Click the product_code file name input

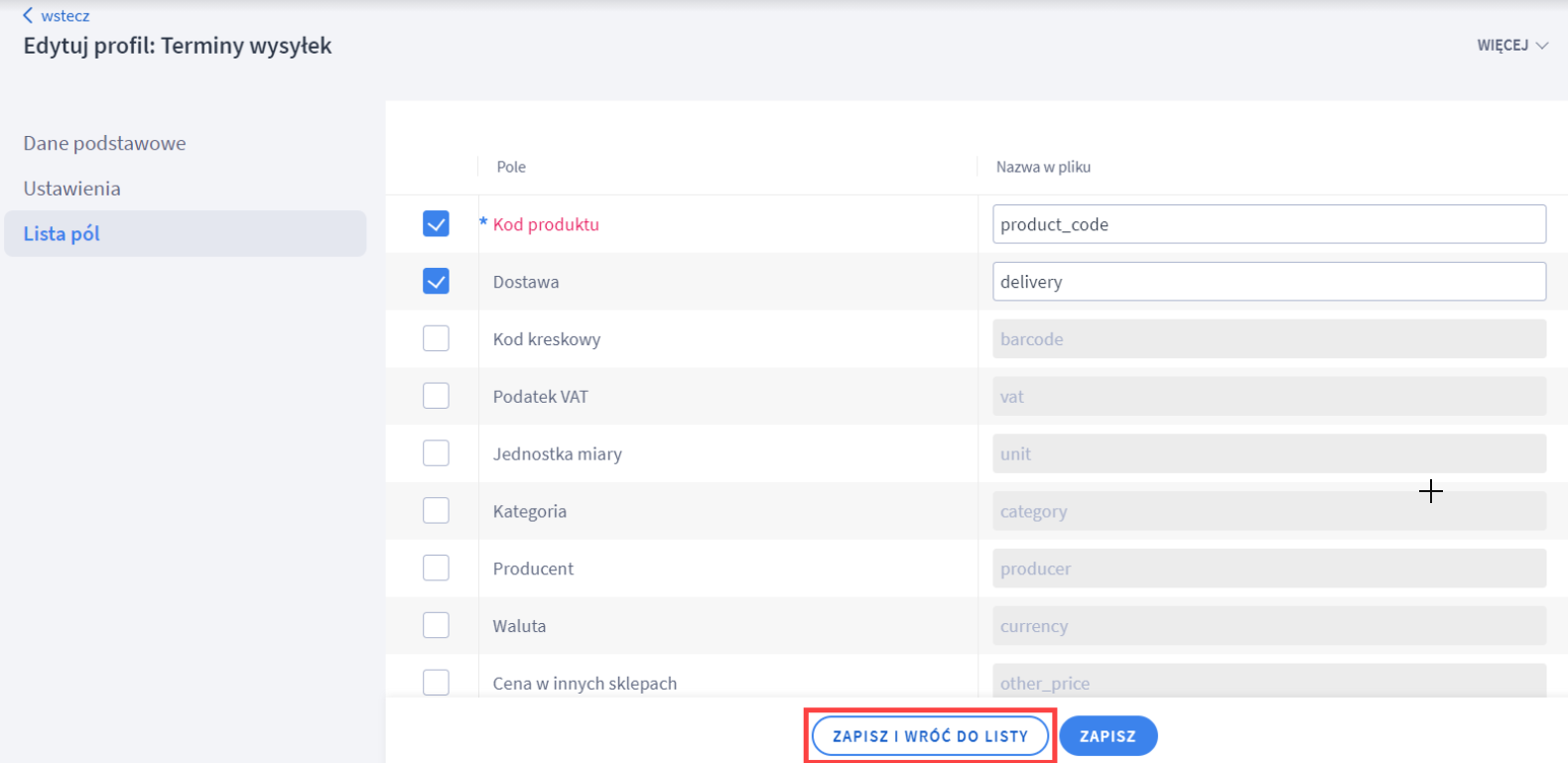coord(1268,224)
